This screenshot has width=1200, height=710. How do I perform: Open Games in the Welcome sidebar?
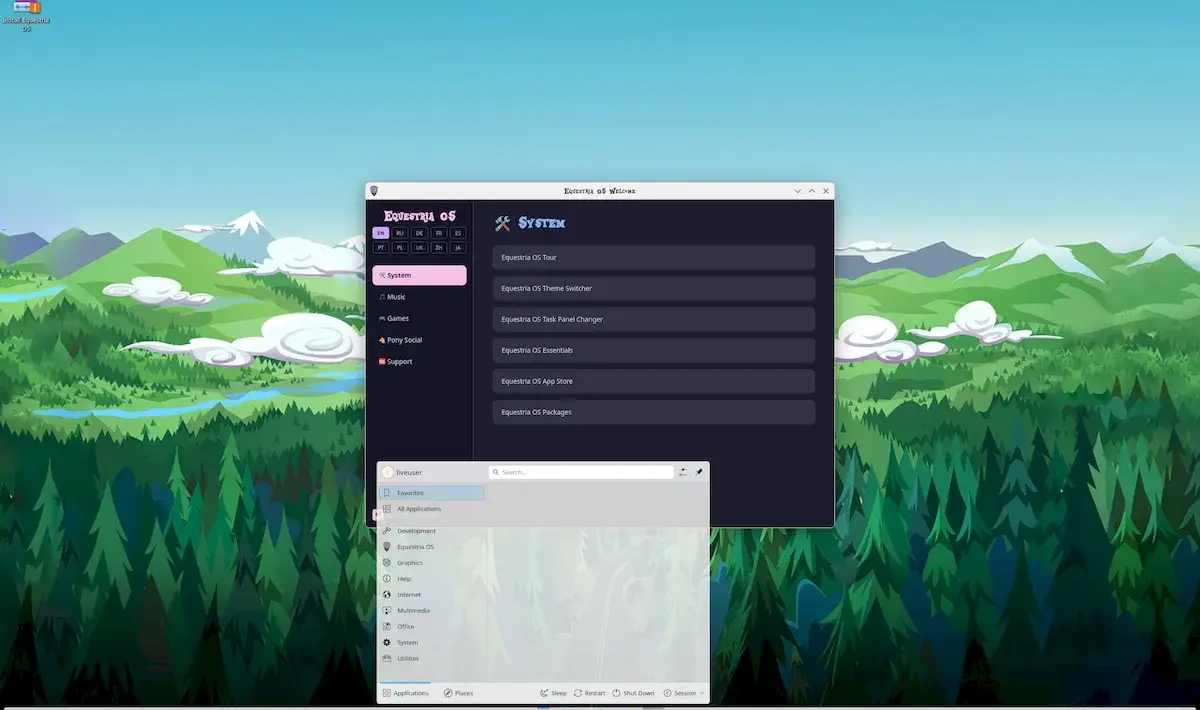click(419, 318)
